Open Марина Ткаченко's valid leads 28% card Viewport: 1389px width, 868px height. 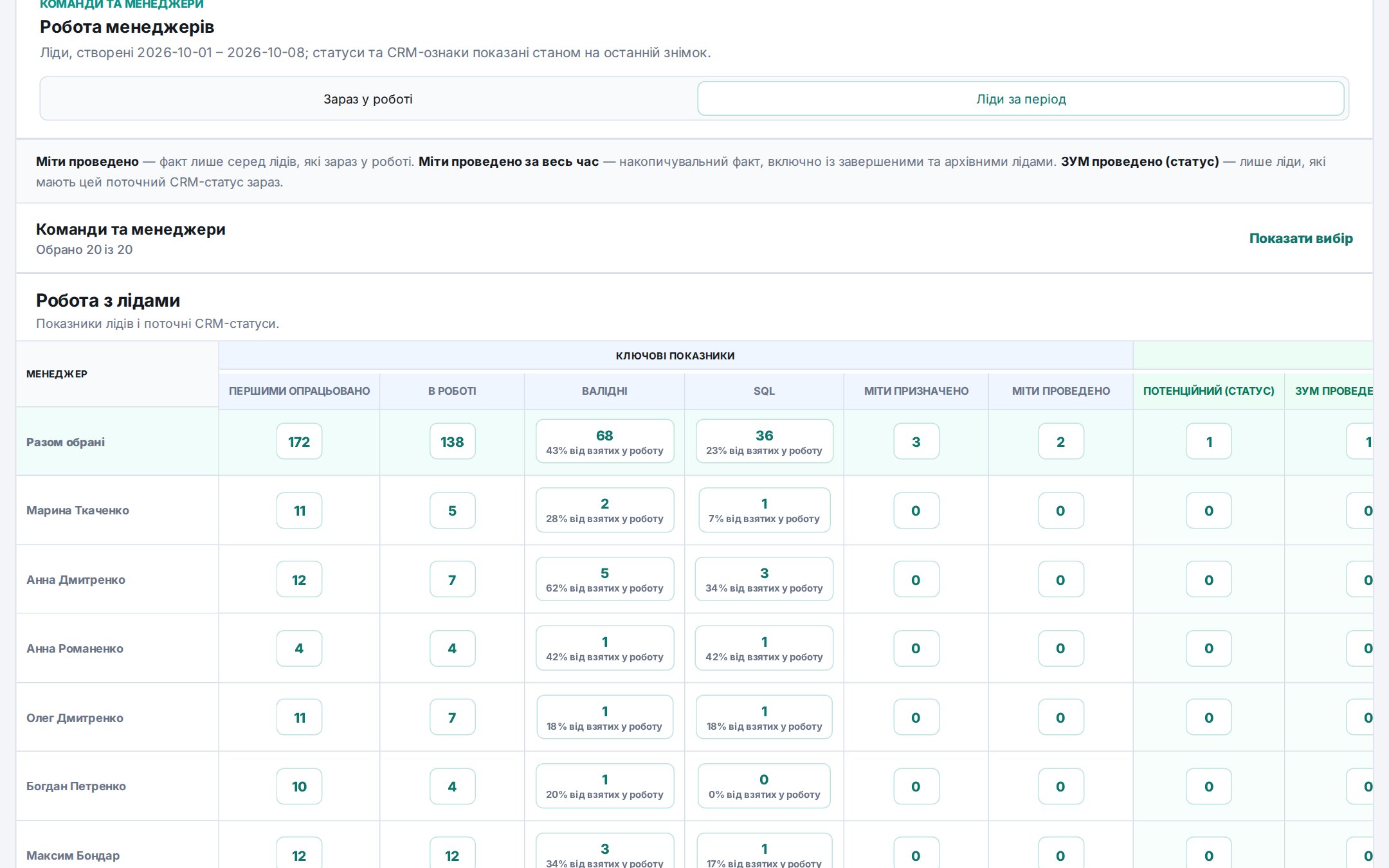click(x=604, y=511)
